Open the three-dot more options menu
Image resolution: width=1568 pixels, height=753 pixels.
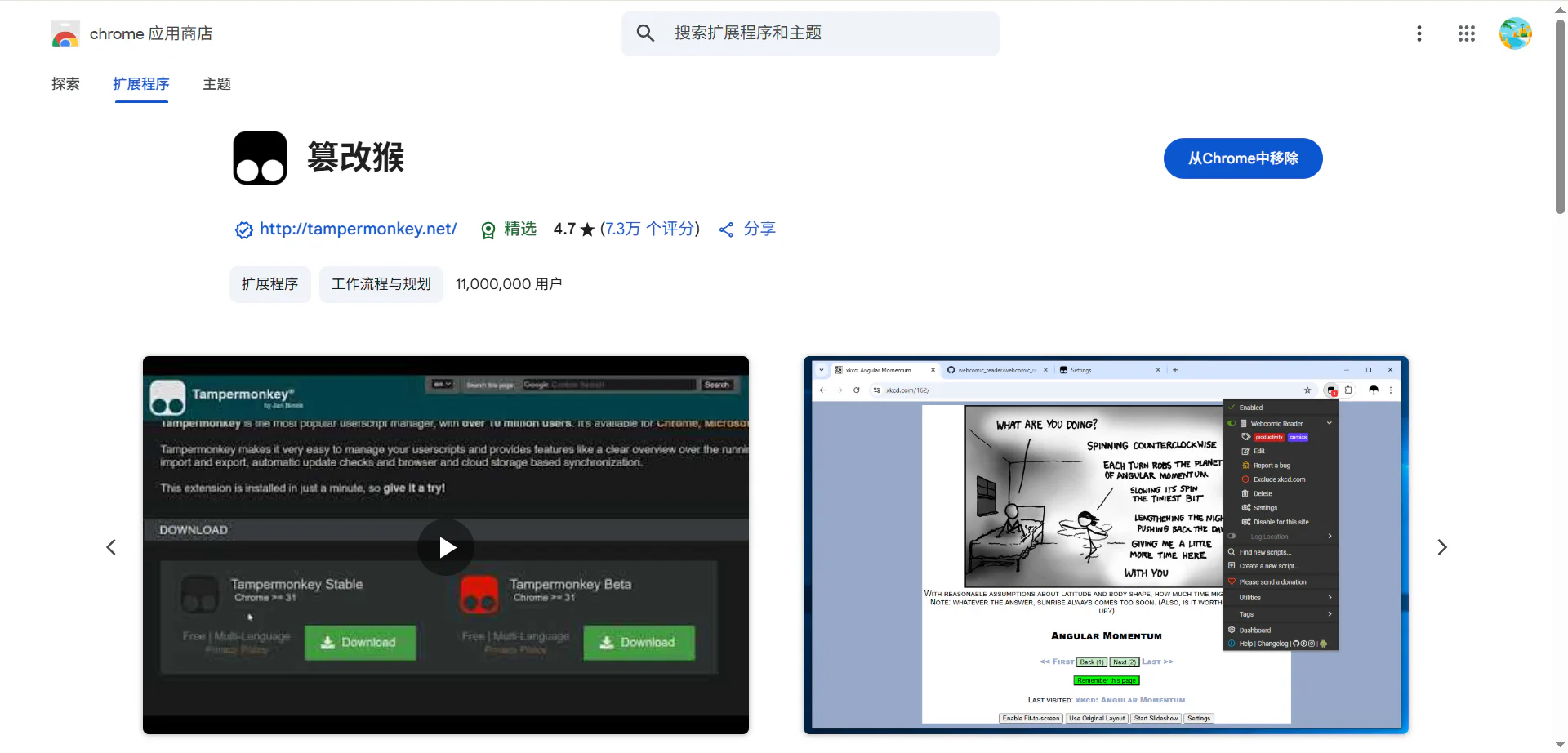coord(1419,33)
